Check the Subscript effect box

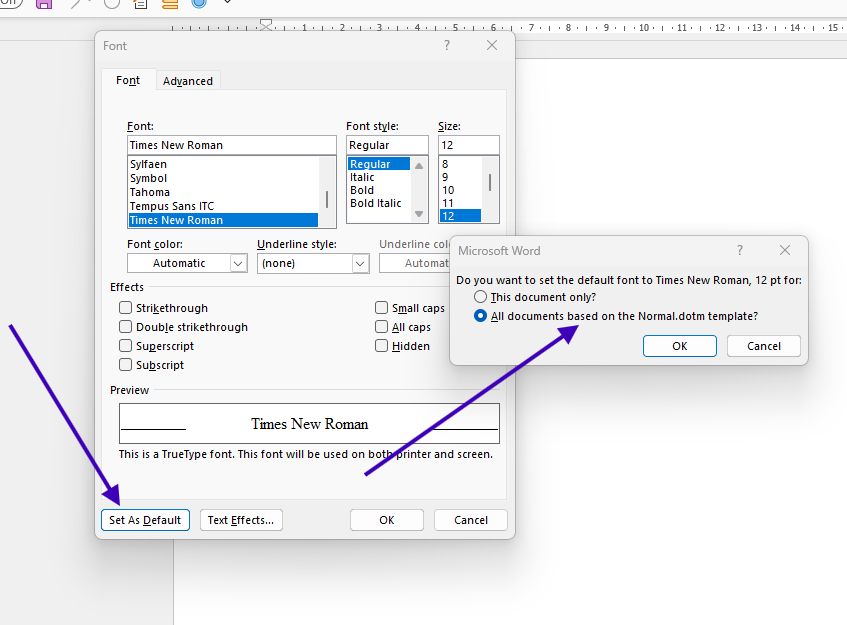125,365
